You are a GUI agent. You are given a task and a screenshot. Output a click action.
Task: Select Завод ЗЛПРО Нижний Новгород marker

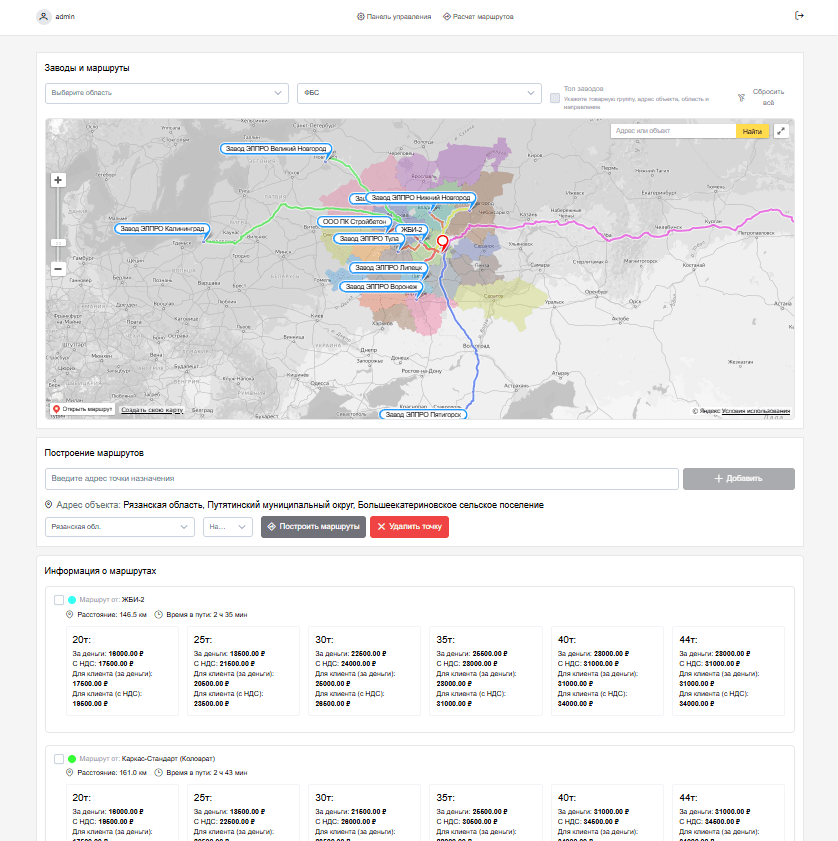(x=421, y=197)
